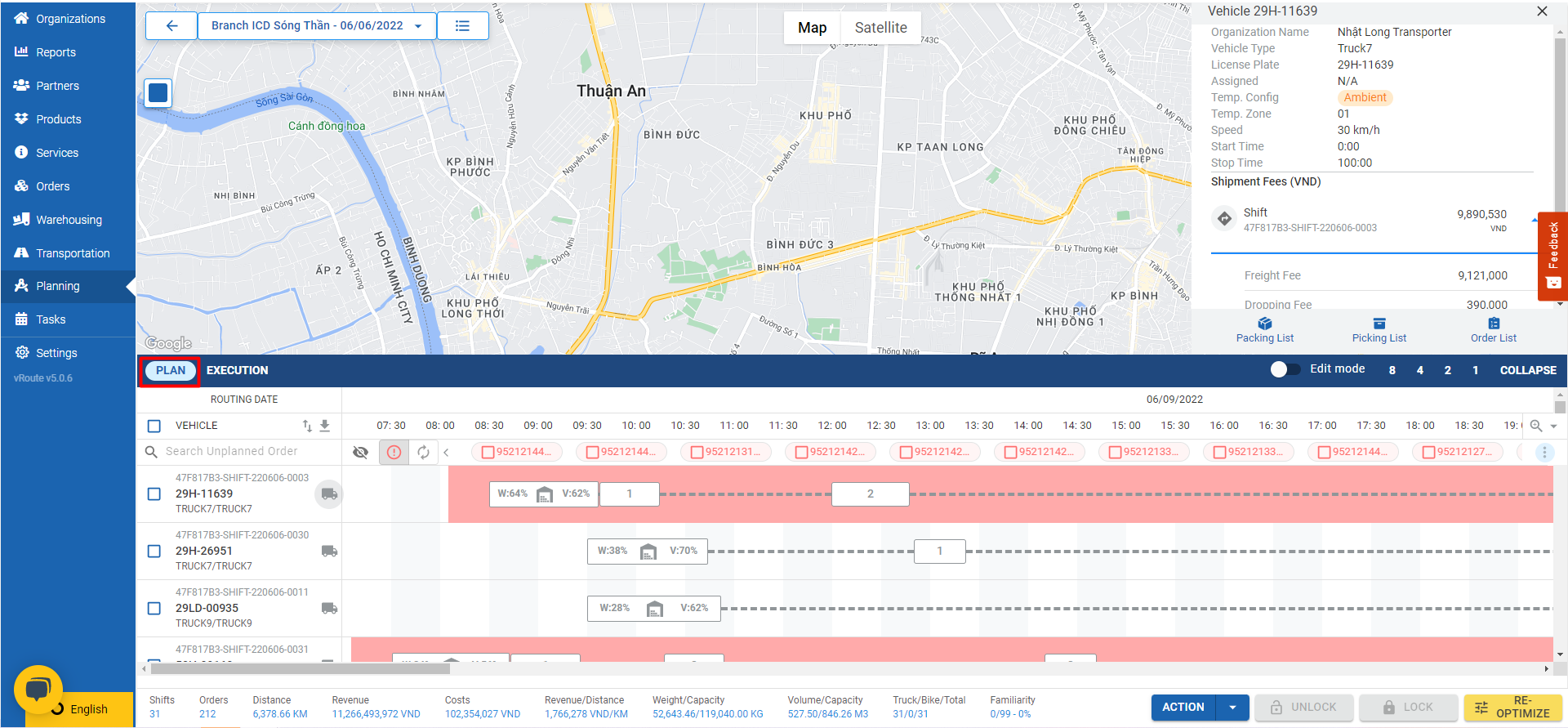Click the Services info icon in sidebar
Viewport: 1568px width, 728px height.
(x=21, y=152)
